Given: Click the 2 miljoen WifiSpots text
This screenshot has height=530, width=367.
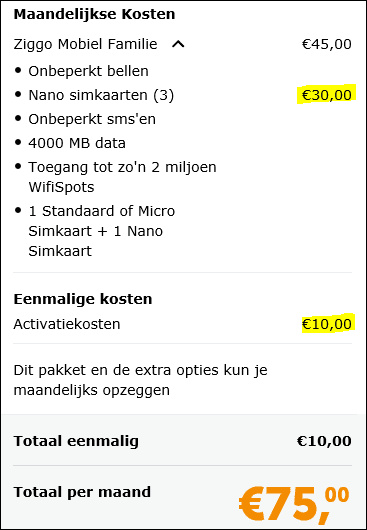Looking at the screenshot, I should point(122,177).
